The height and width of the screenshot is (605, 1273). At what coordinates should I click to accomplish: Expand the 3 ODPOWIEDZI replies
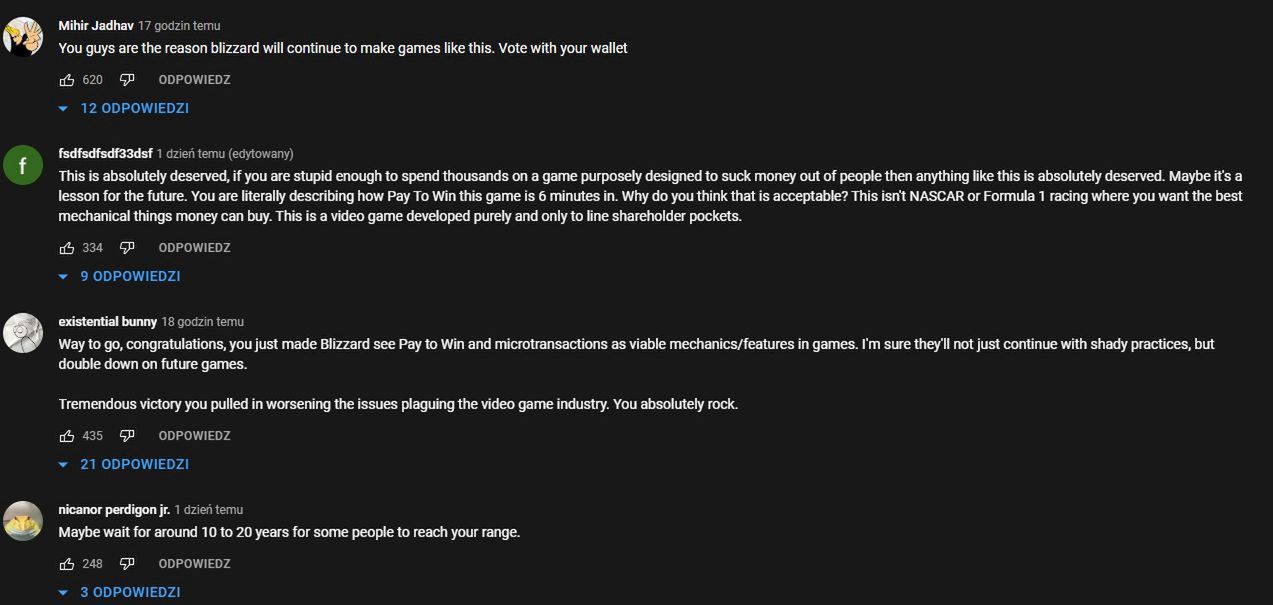pyautogui.click(x=120, y=592)
